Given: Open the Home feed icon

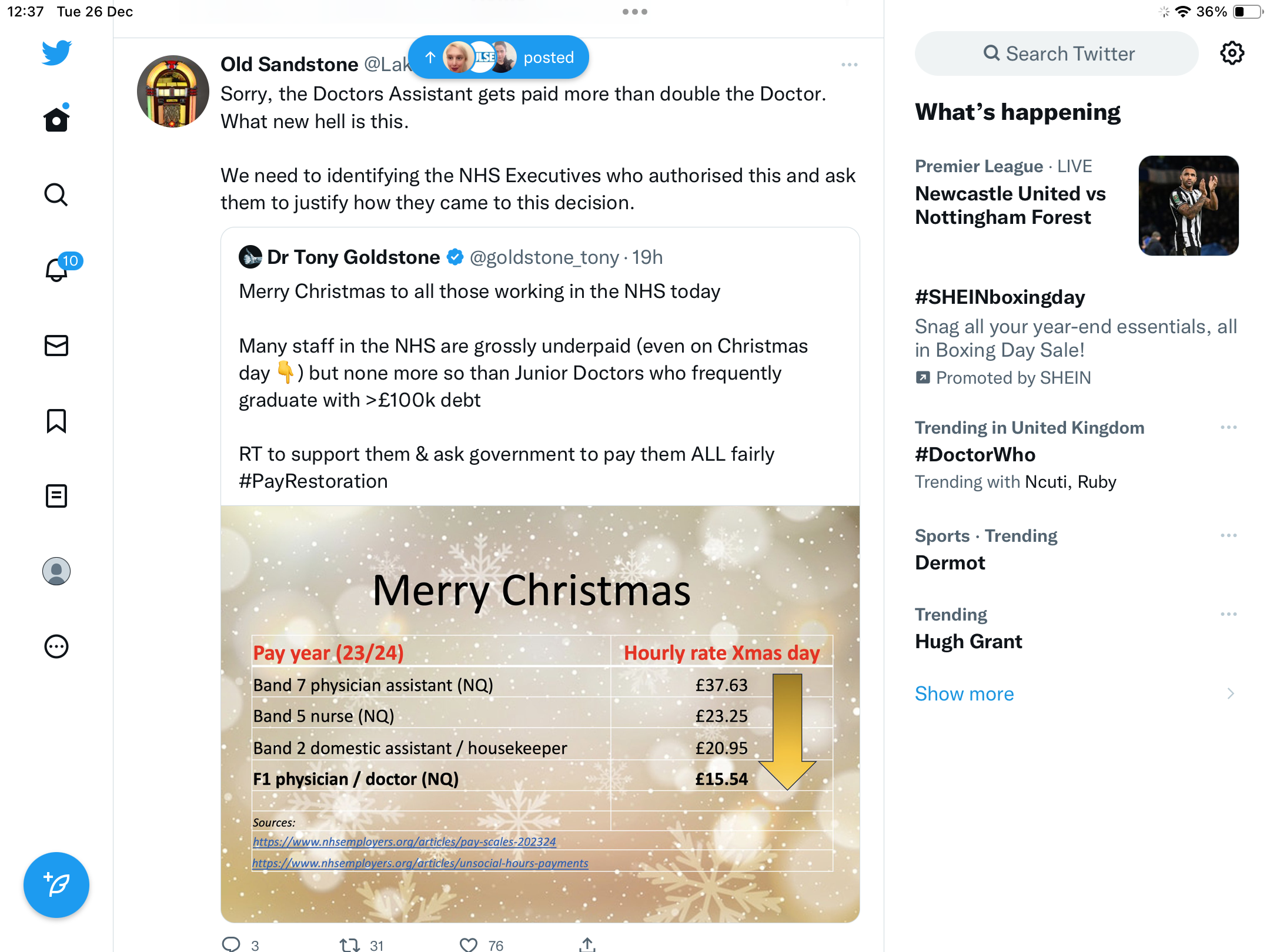Looking at the screenshot, I should (56, 119).
